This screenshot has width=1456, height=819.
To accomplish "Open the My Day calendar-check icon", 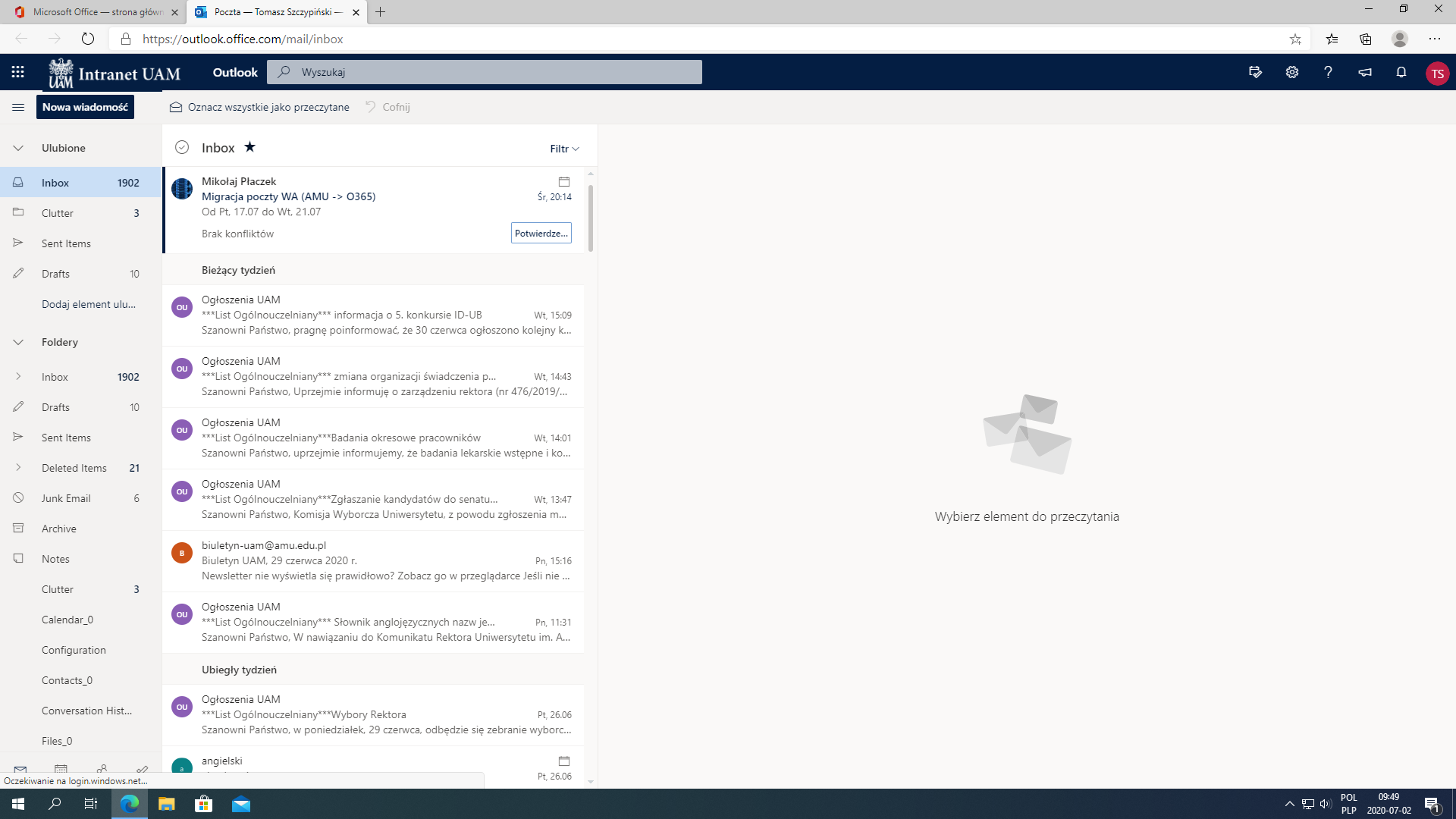I will tap(1255, 72).
